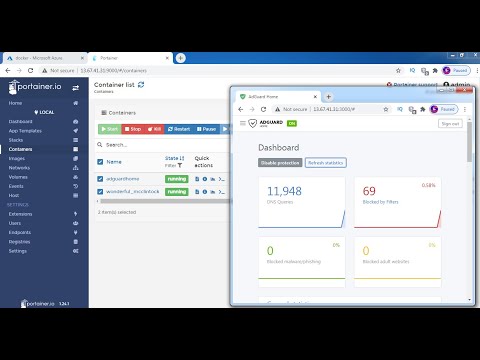The width and height of the screenshot is (480, 360).
Task: Select the AdGuard Home browser tab
Action: pos(278,97)
